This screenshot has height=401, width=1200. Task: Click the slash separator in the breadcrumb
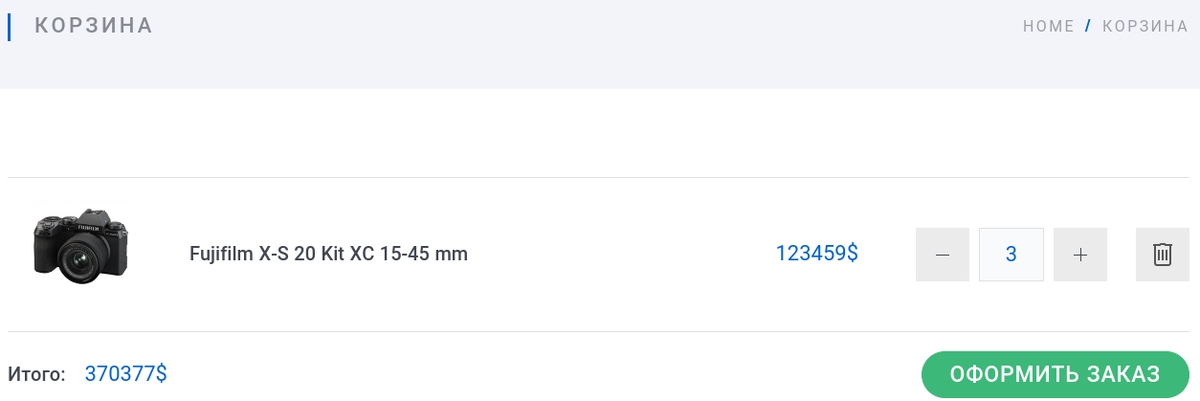pyautogui.click(x=1088, y=27)
